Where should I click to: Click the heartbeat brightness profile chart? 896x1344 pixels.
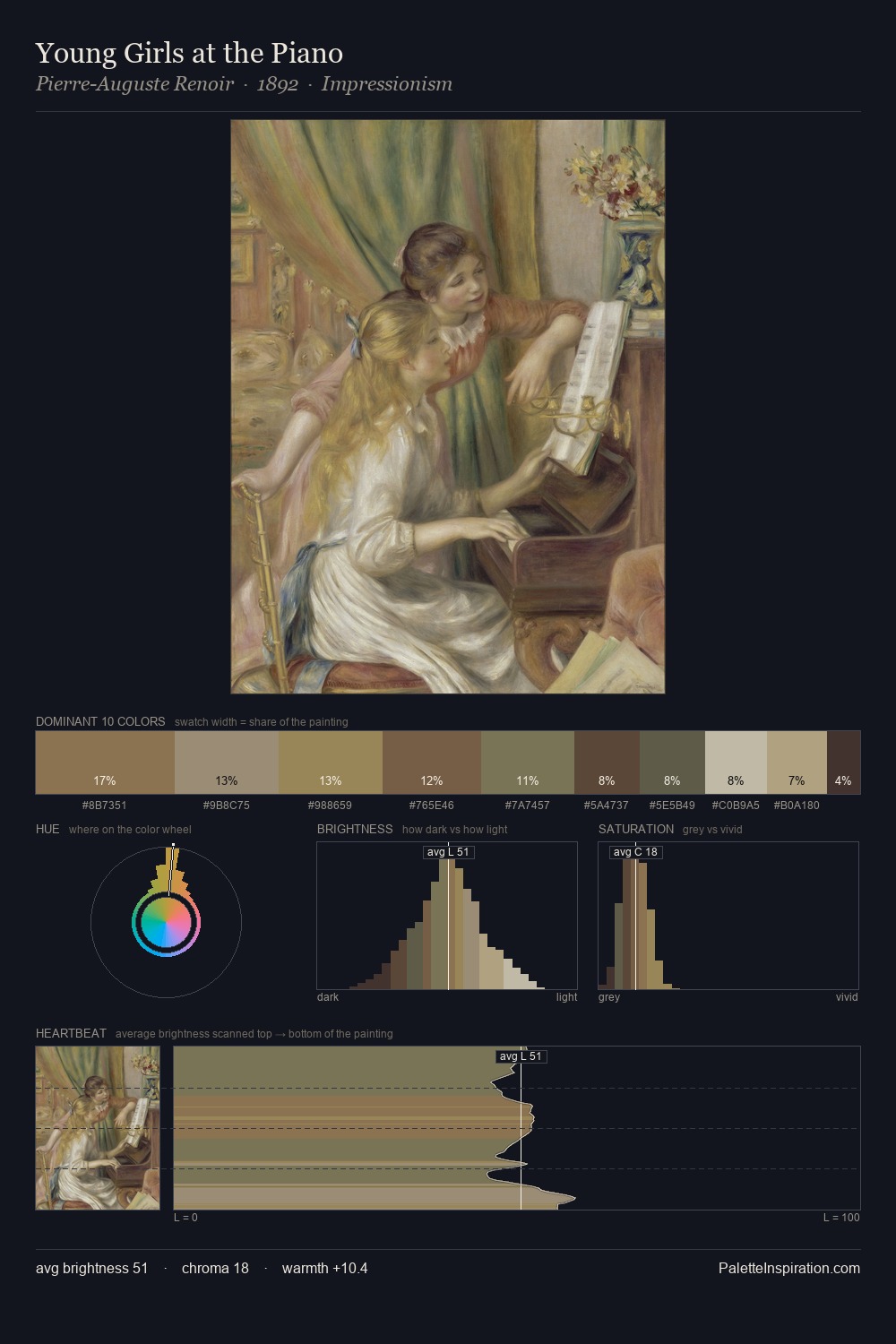[x=517, y=1128]
